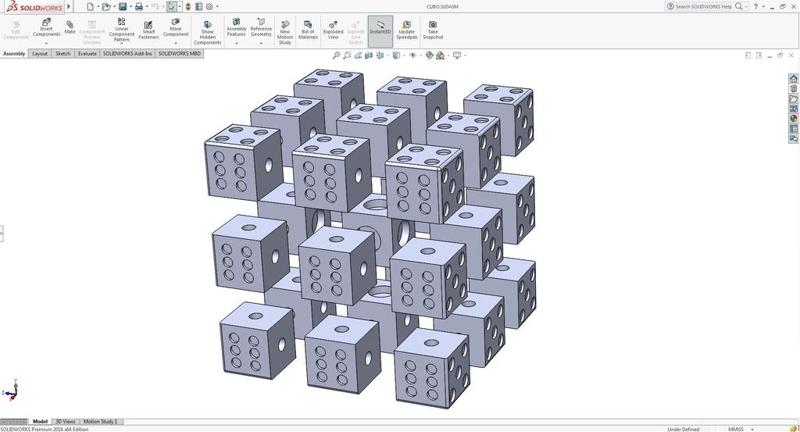Open Display Style cube icon
The width and height of the screenshot is (800, 432).
[x=396, y=55]
